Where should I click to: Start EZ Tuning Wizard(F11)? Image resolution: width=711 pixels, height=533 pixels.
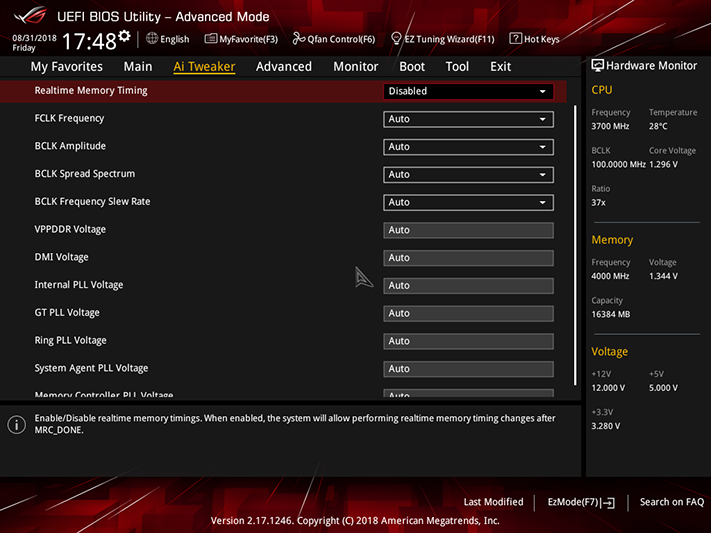coord(443,39)
